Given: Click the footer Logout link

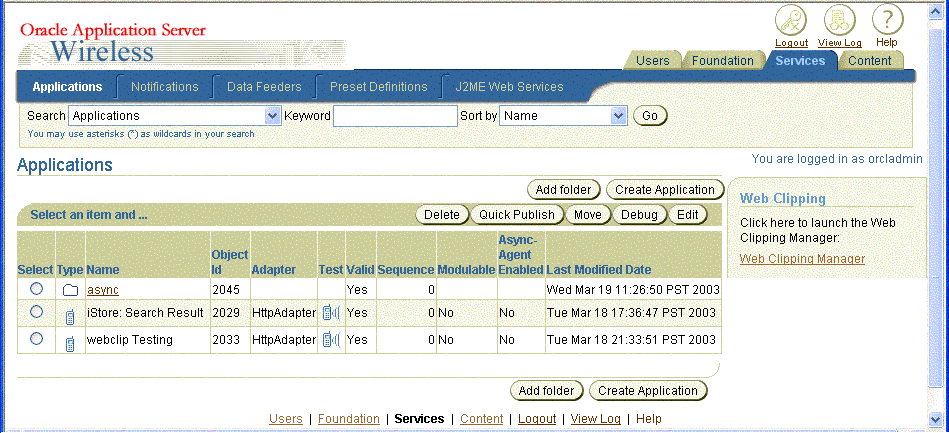Looking at the screenshot, I should (x=537, y=418).
